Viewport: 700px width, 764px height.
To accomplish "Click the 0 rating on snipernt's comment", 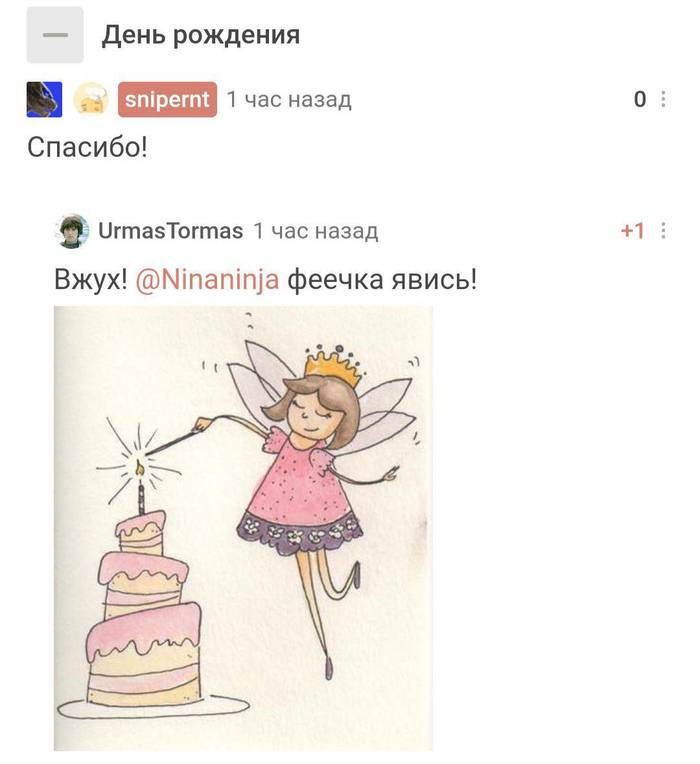I will (640, 99).
